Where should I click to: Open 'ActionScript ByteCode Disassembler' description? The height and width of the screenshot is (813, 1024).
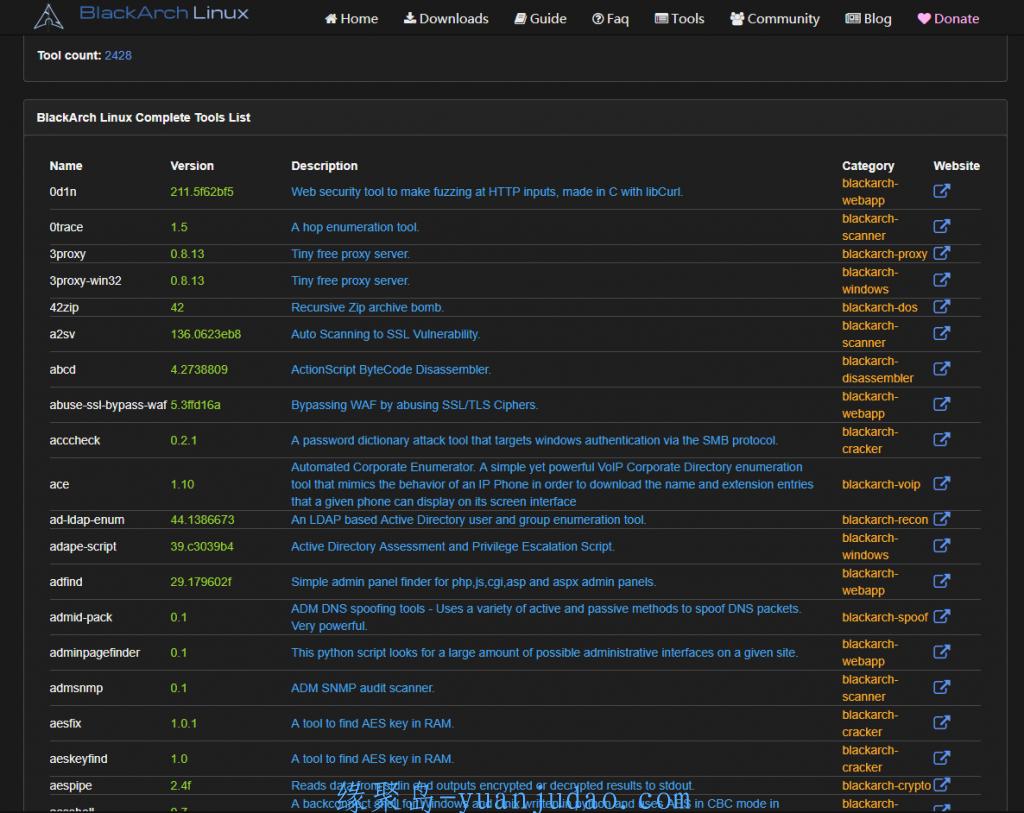pyautogui.click(x=391, y=370)
